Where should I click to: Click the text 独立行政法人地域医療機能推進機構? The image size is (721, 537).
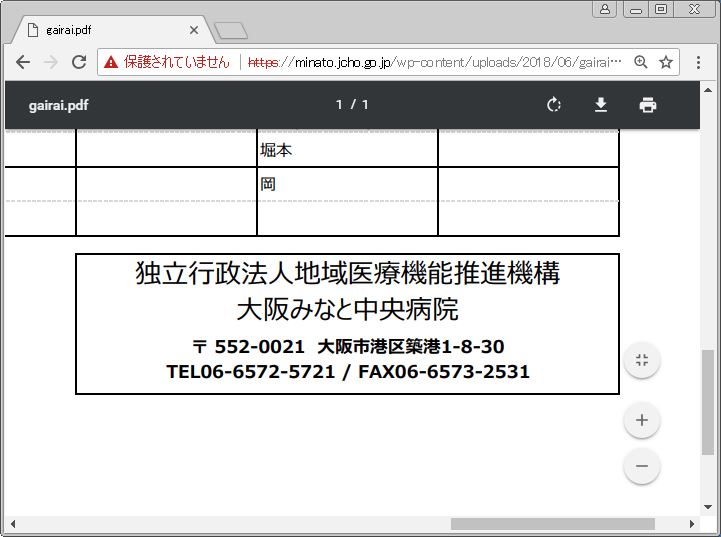pyautogui.click(x=348, y=273)
